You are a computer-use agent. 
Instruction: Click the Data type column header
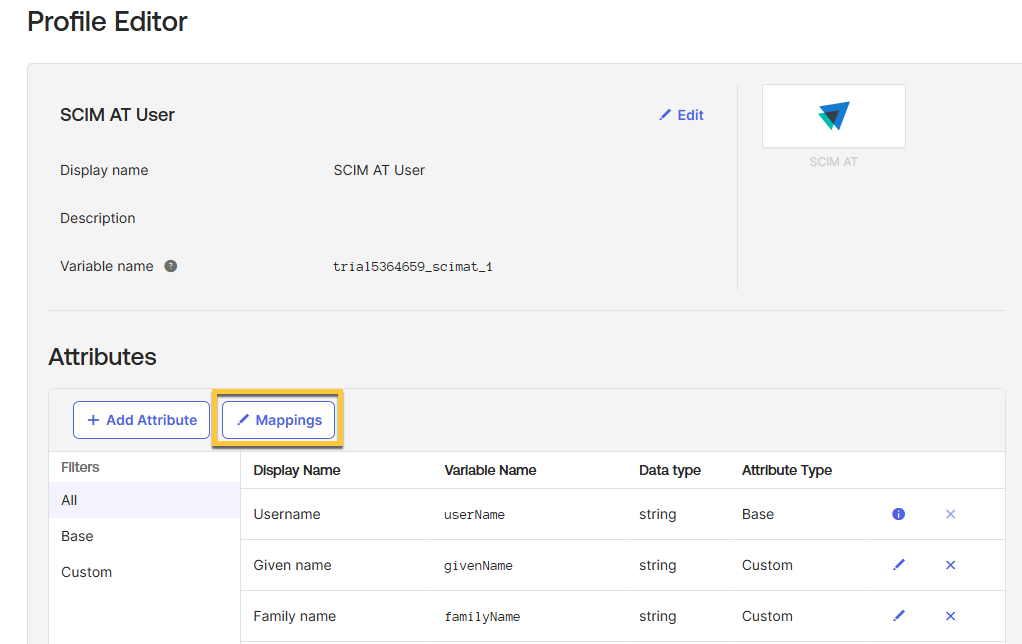click(669, 470)
